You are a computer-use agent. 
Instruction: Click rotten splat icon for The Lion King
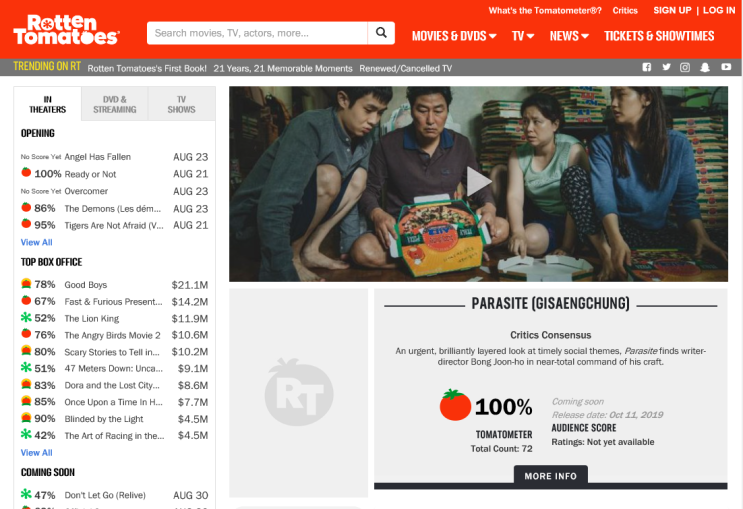pos(26,317)
